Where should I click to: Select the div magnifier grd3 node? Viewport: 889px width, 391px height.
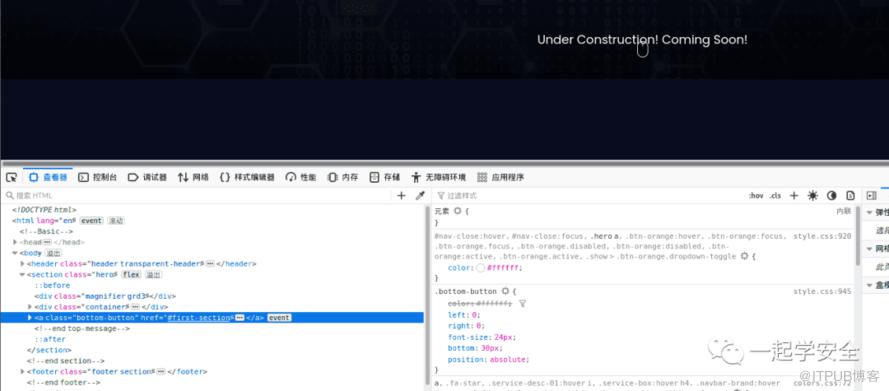tap(105, 296)
